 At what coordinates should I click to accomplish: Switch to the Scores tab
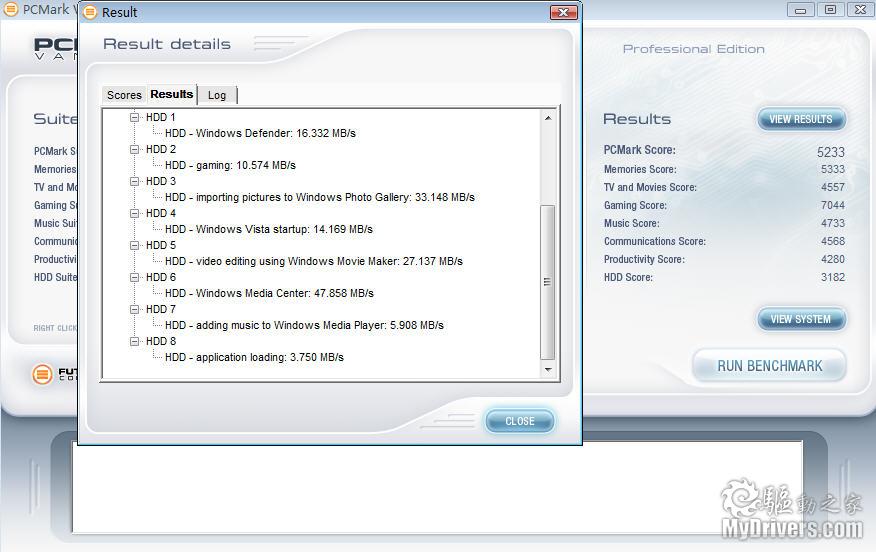pyautogui.click(x=124, y=95)
